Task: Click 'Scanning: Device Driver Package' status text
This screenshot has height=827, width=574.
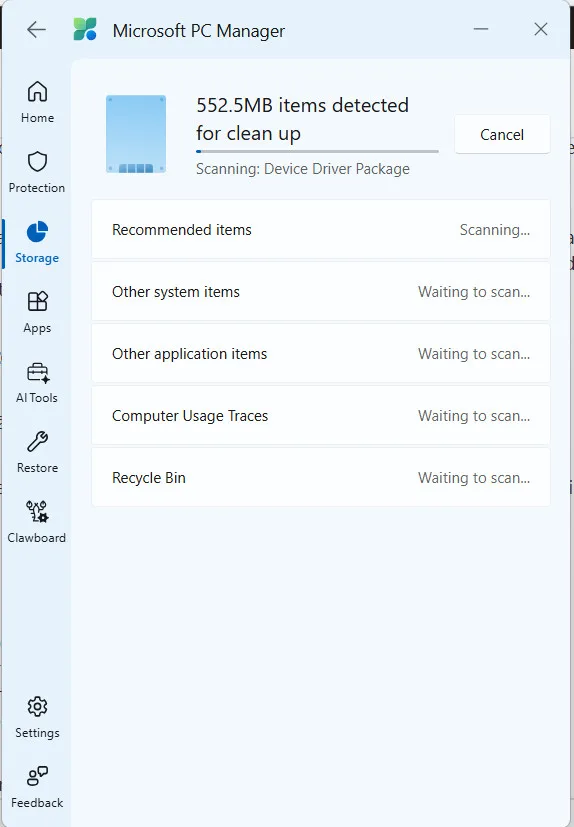Action: click(303, 169)
